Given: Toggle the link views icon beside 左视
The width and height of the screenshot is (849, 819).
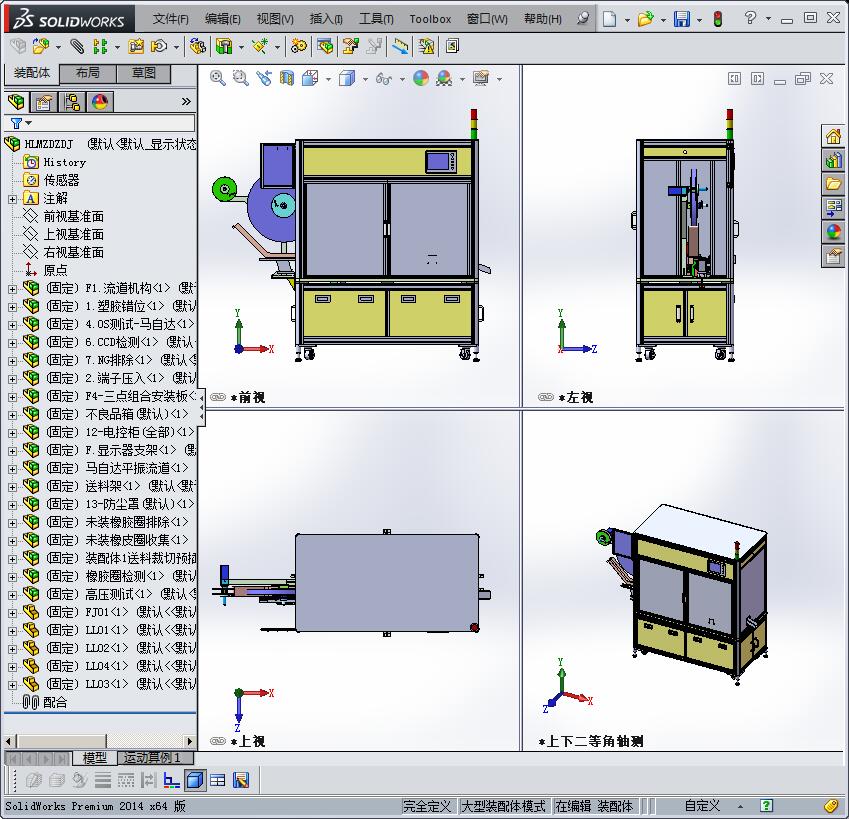Looking at the screenshot, I should point(546,397).
